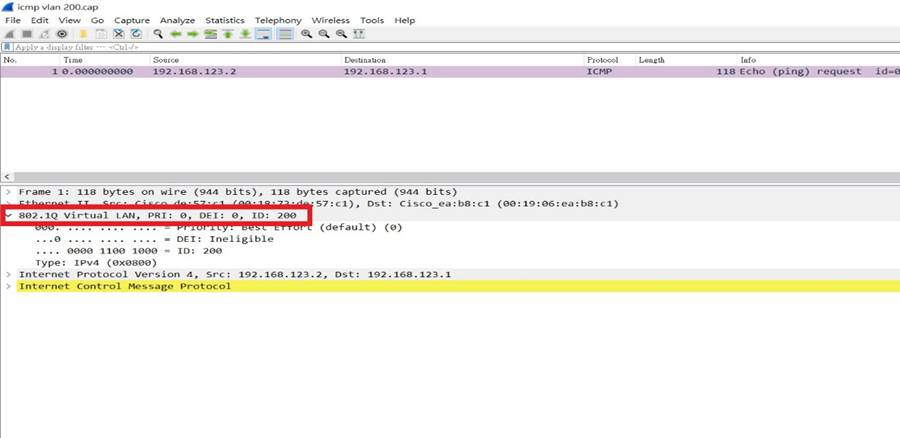Reset text to normal size
The width and height of the screenshot is (900, 438).
[342, 34]
